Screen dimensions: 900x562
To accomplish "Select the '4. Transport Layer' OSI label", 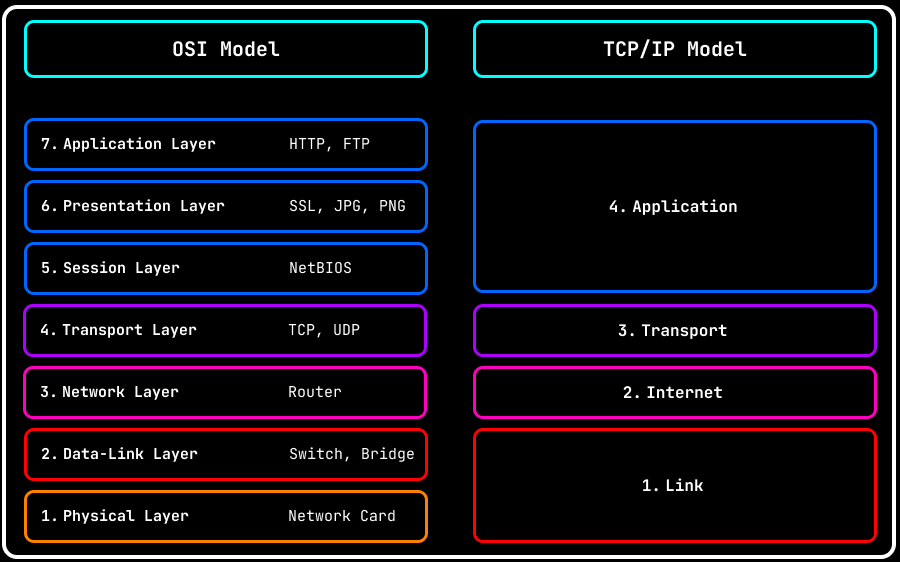I will [118, 330].
